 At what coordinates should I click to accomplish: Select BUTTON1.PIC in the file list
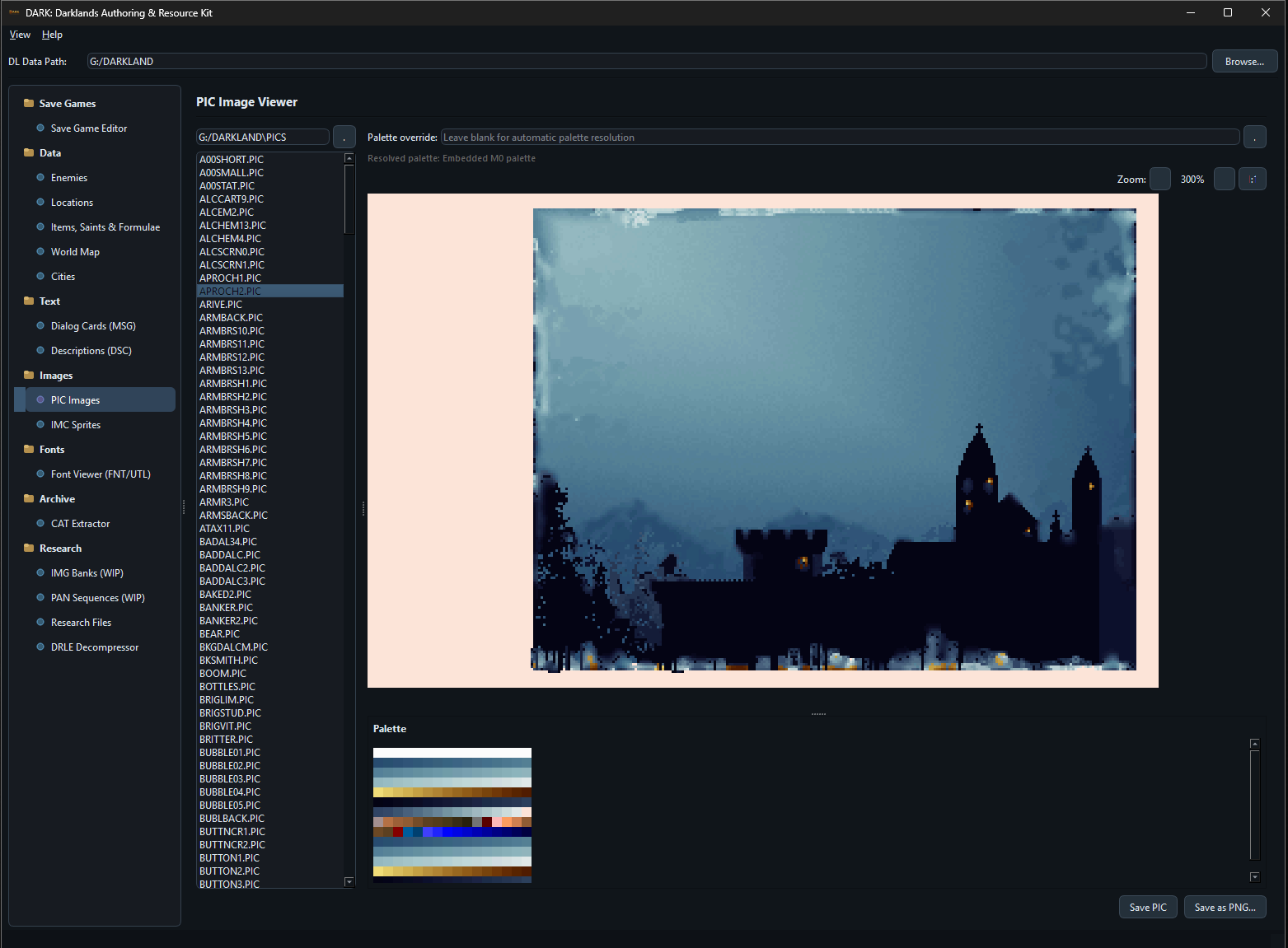(270, 858)
